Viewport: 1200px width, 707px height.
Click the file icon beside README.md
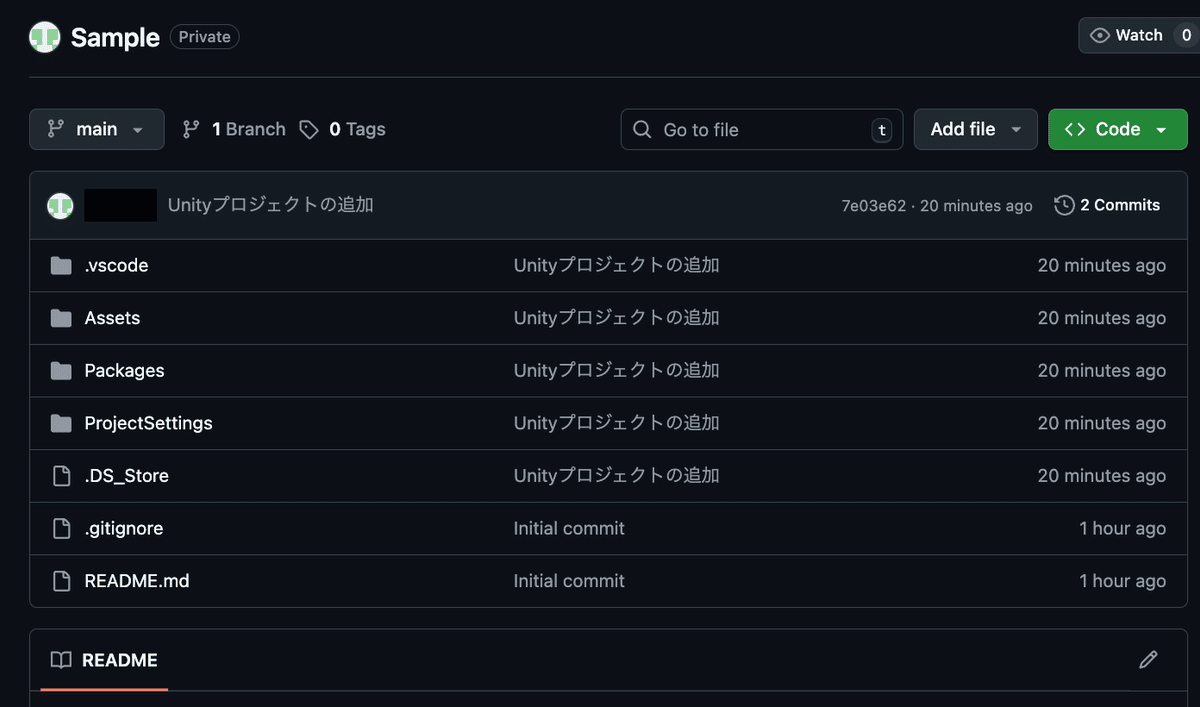[x=61, y=581]
